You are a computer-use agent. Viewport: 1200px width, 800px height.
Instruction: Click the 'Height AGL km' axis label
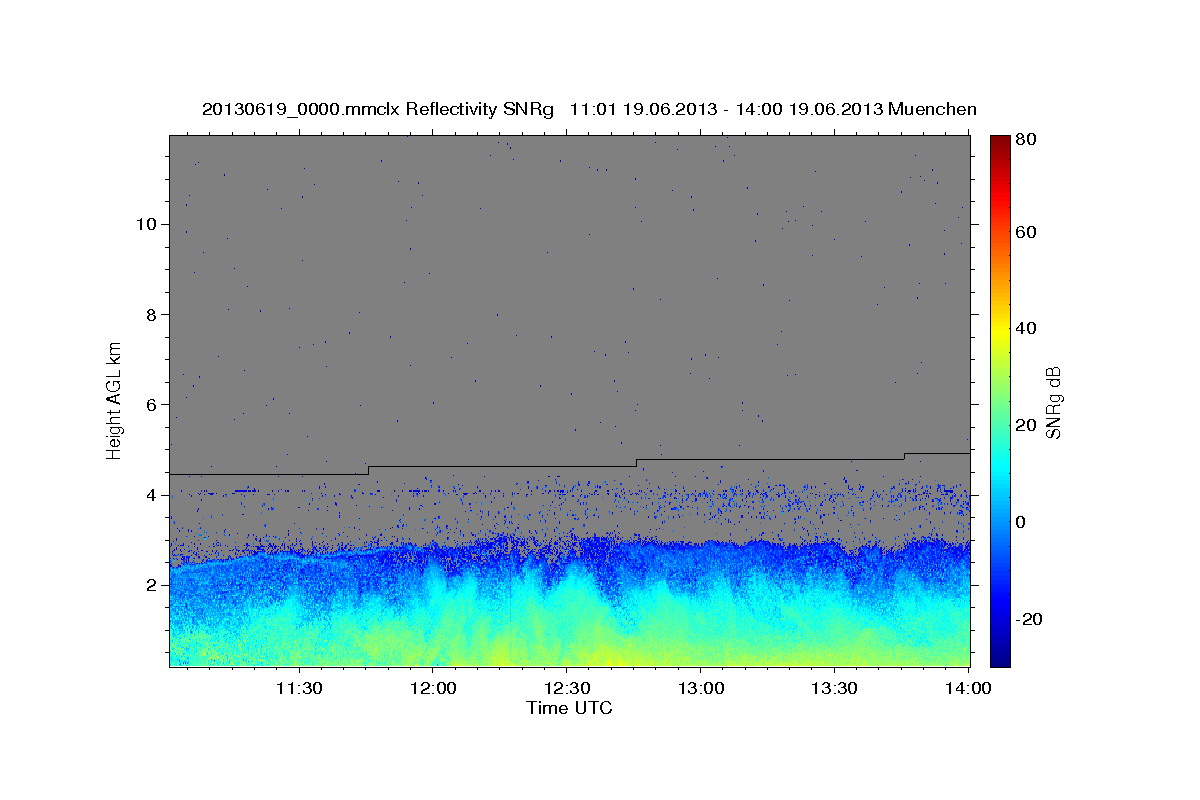click(115, 399)
